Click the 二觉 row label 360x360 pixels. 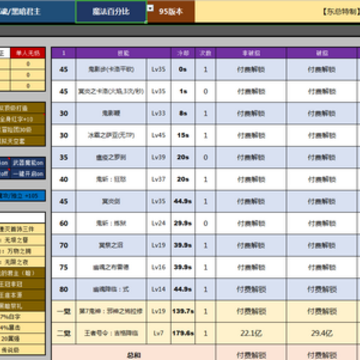[x=63, y=333]
